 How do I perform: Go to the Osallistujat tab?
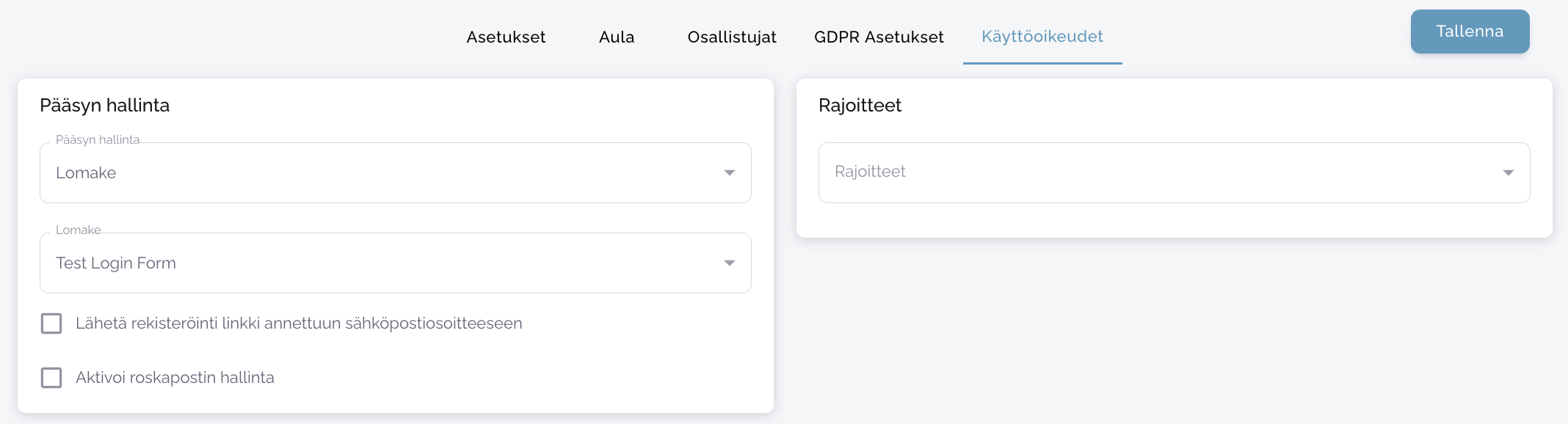tap(731, 37)
